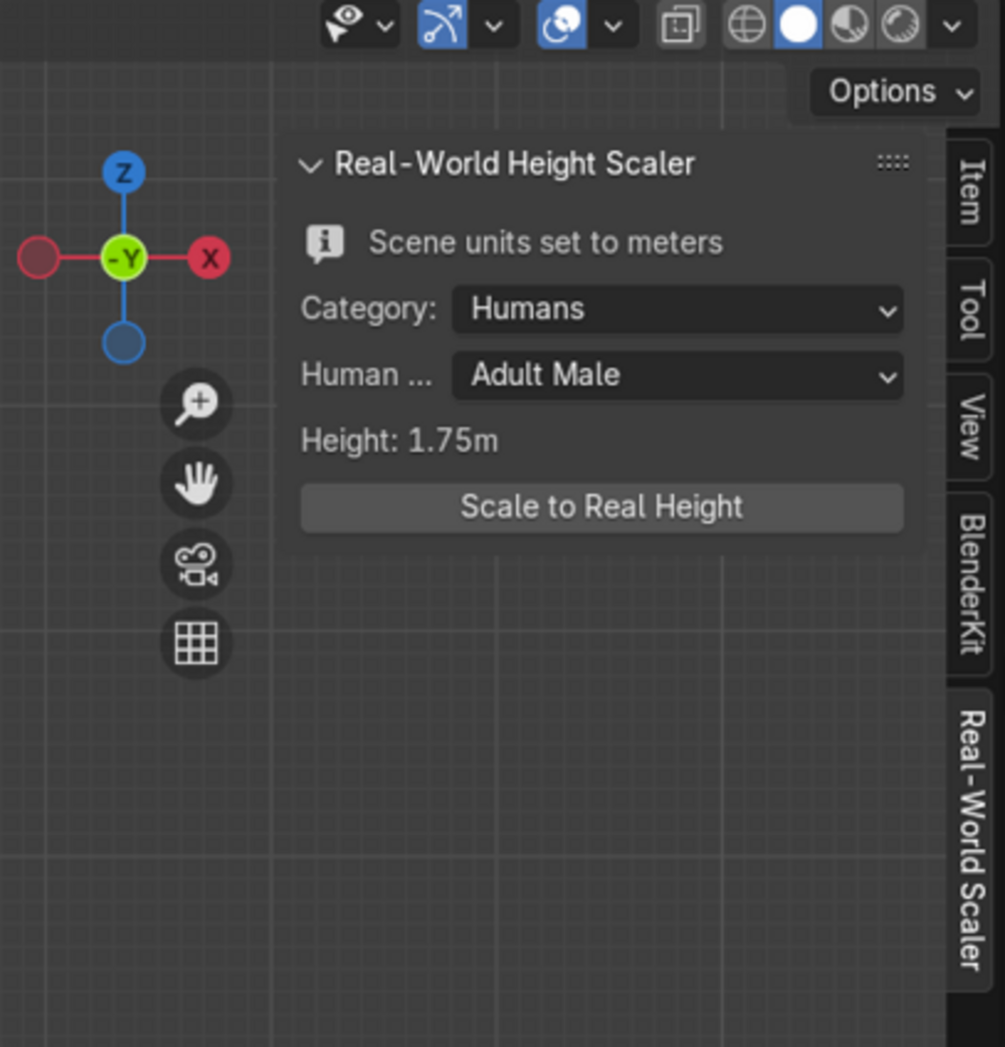Screen dimensions: 1005x1047
Task: Open the Item sidebar tab
Action: click(x=971, y=191)
